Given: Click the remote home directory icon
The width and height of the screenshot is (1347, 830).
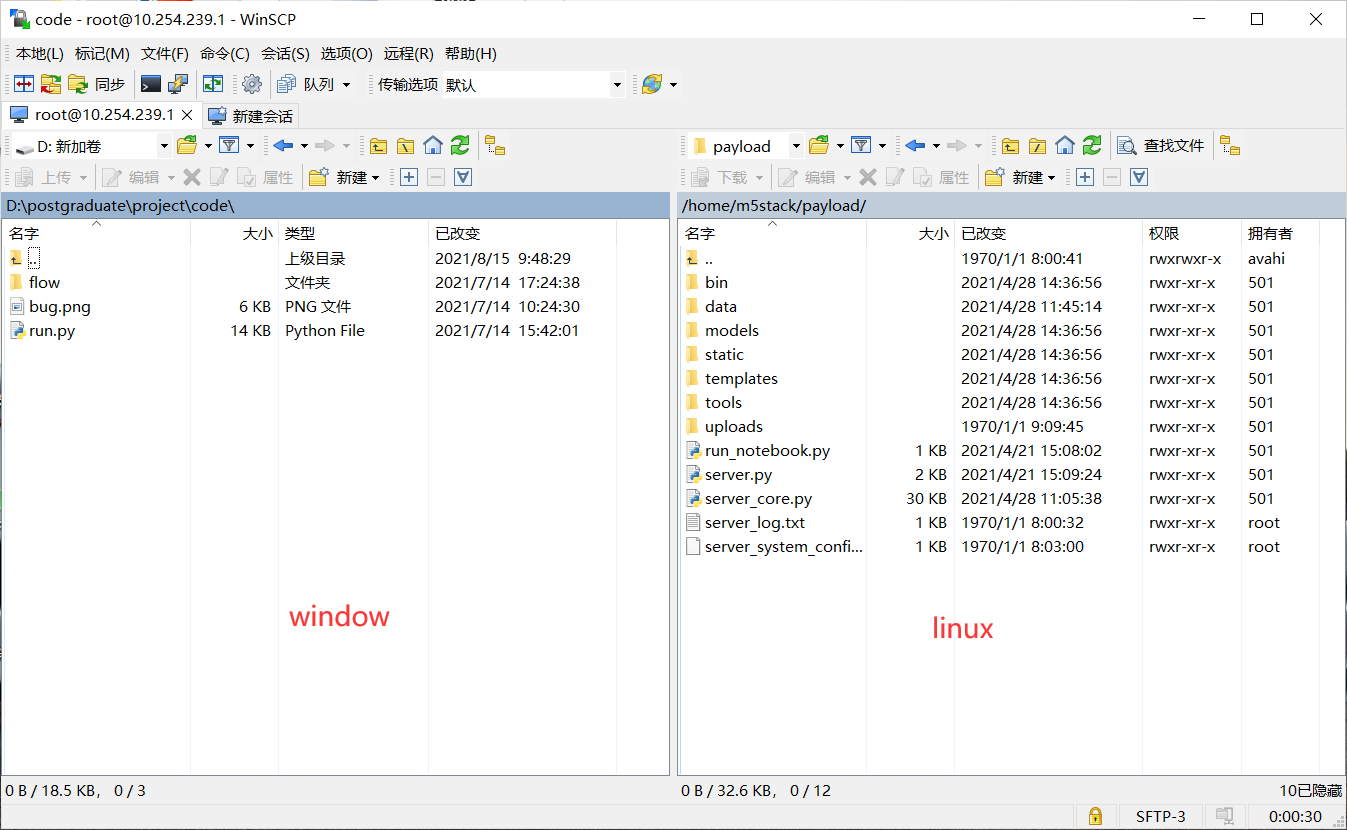Looking at the screenshot, I should tap(1065, 146).
